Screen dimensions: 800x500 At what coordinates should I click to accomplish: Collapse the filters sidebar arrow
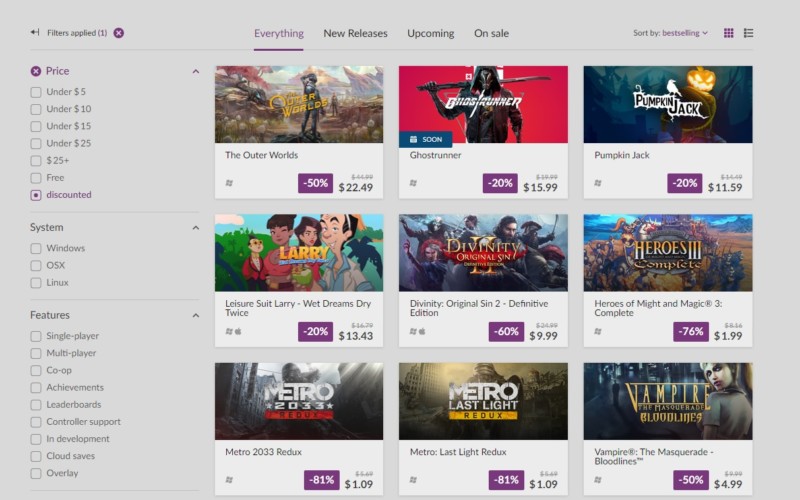35,33
